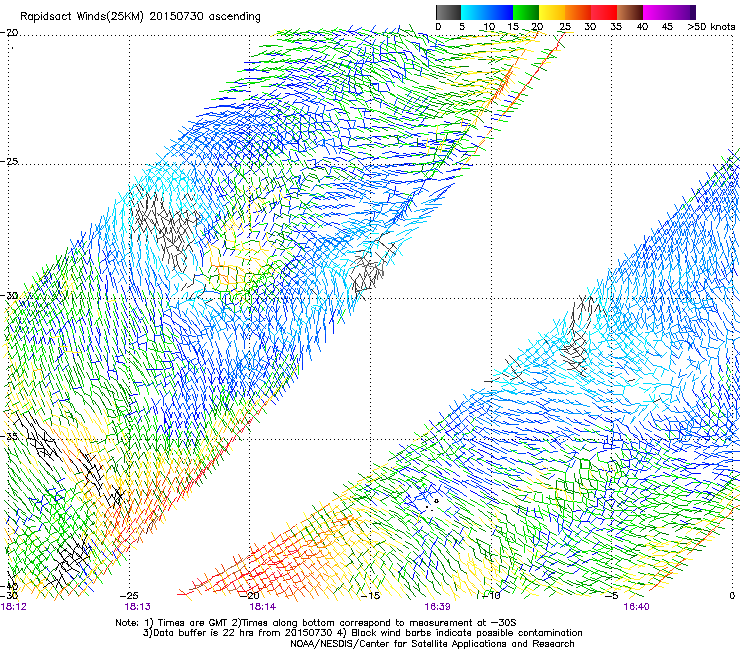Click the '0' longitude label at the axis end
The width and height of the screenshot is (740, 650).
732,596
